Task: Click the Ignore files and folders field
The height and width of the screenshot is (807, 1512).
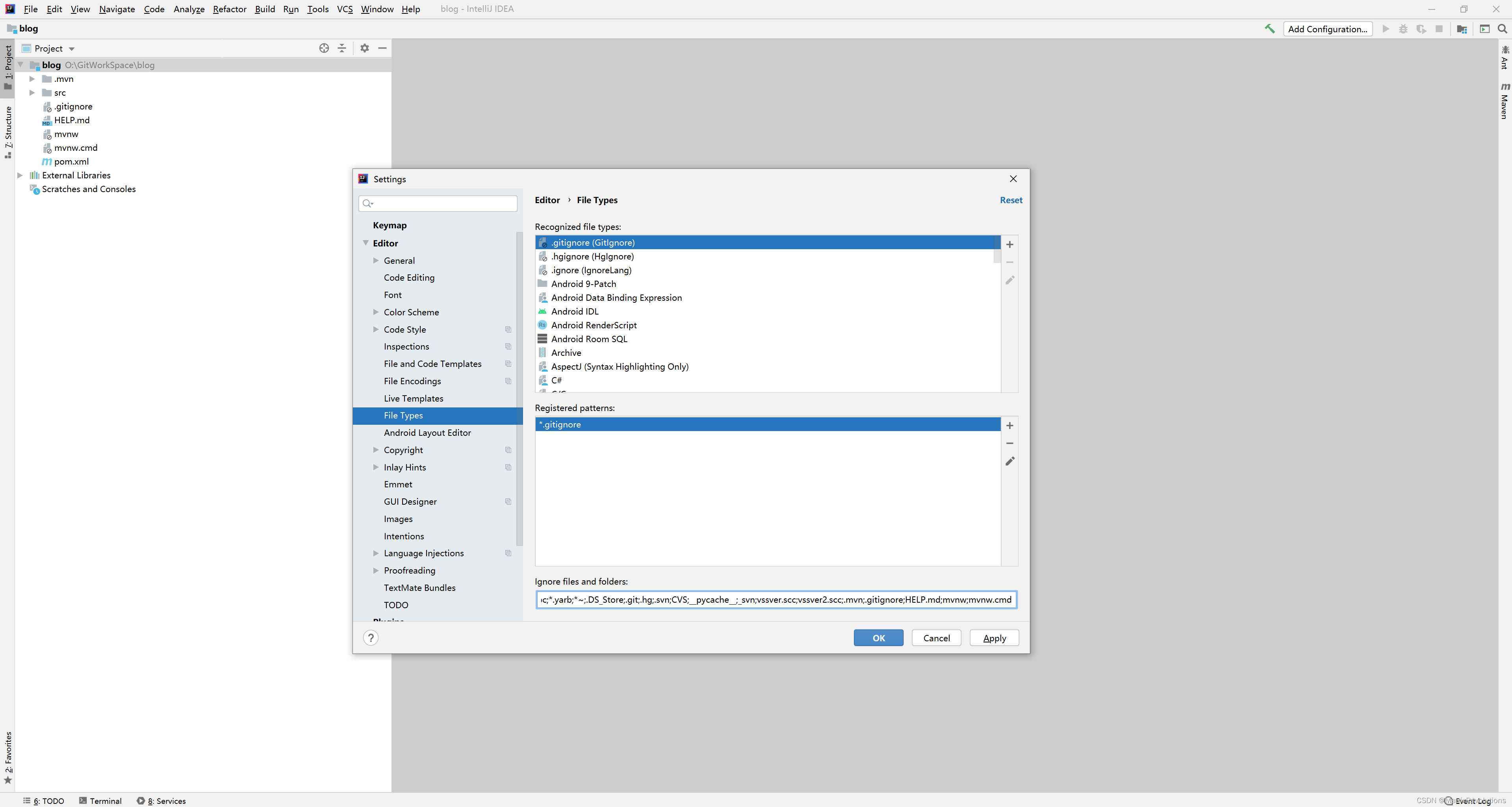Action: tap(775, 600)
